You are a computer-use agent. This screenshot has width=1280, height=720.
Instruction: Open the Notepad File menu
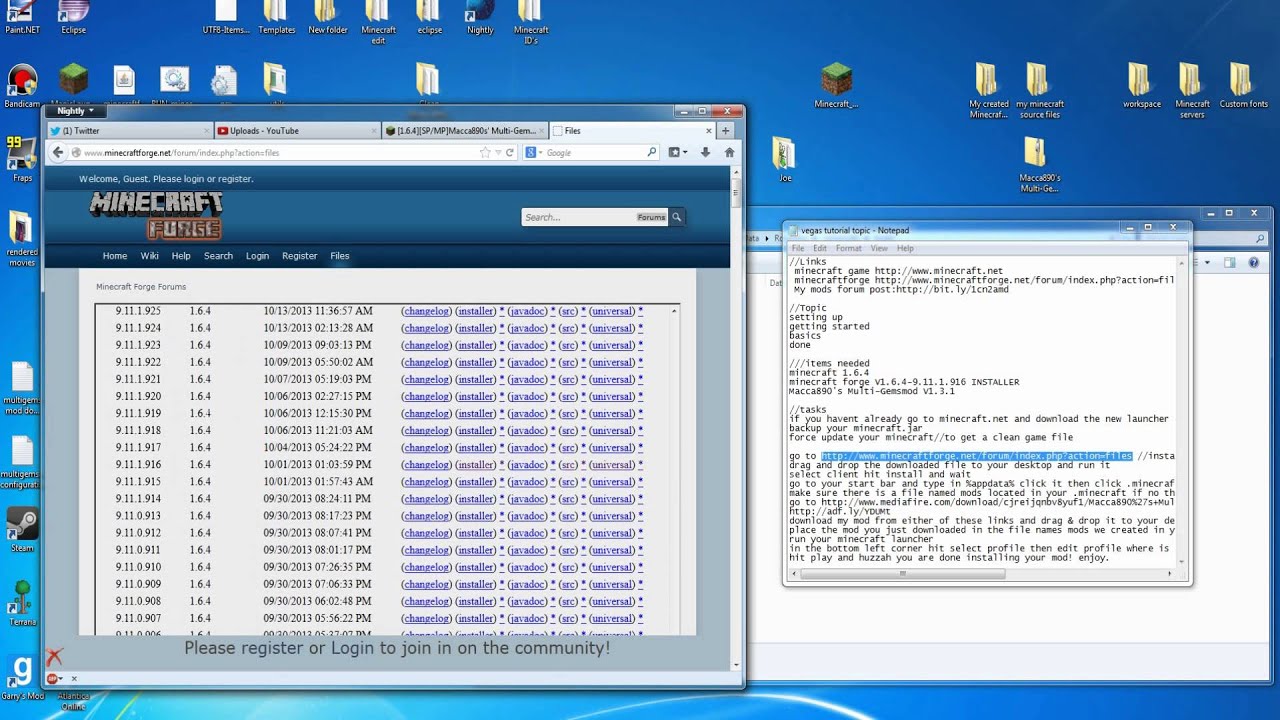[798, 248]
